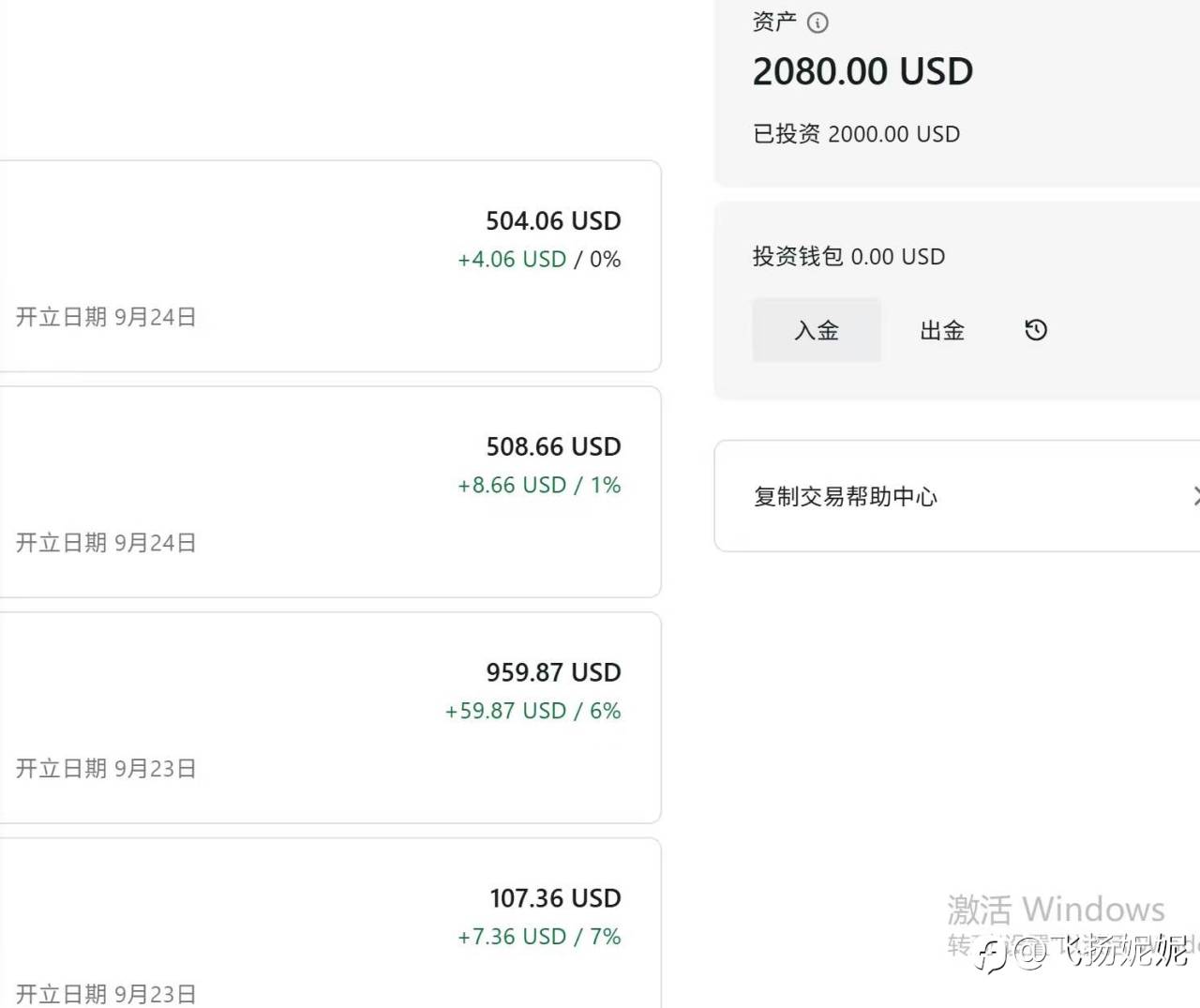The height and width of the screenshot is (1008, 1200).
Task: Click the +7.36 USD / 7% profit
Action: tap(539, 937)
